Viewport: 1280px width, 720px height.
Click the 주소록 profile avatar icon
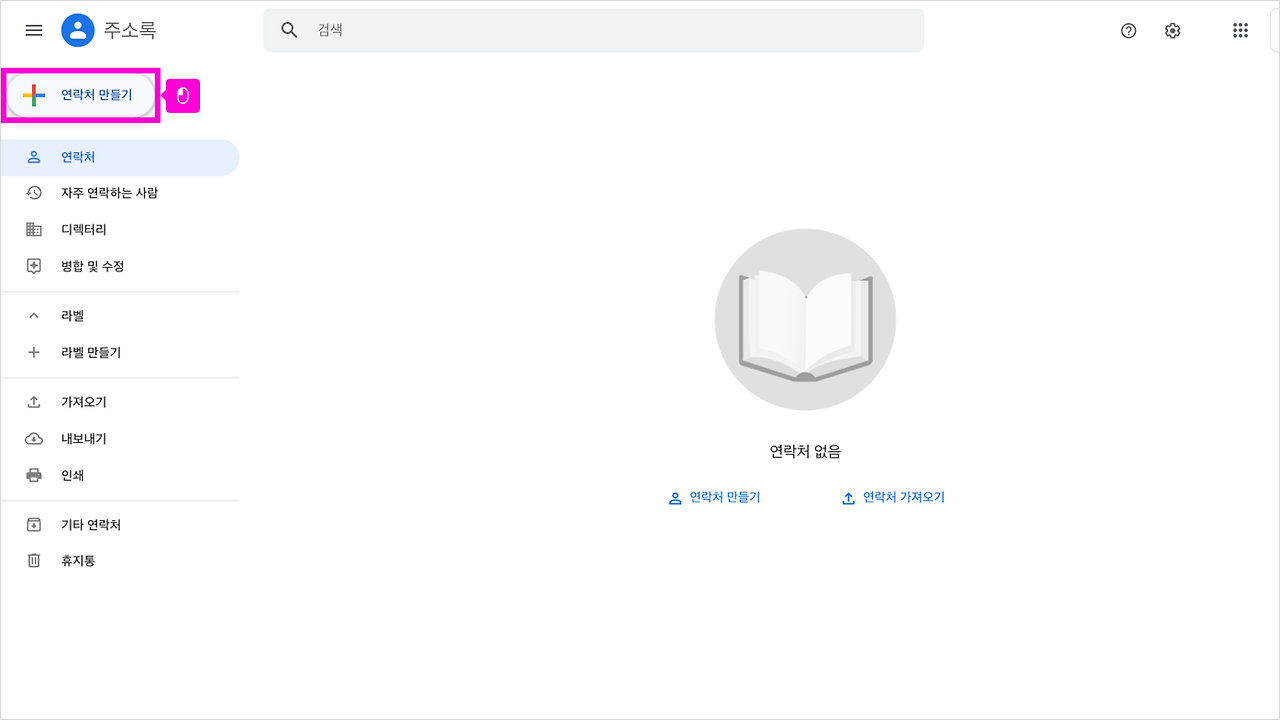[x=78, y=30]
